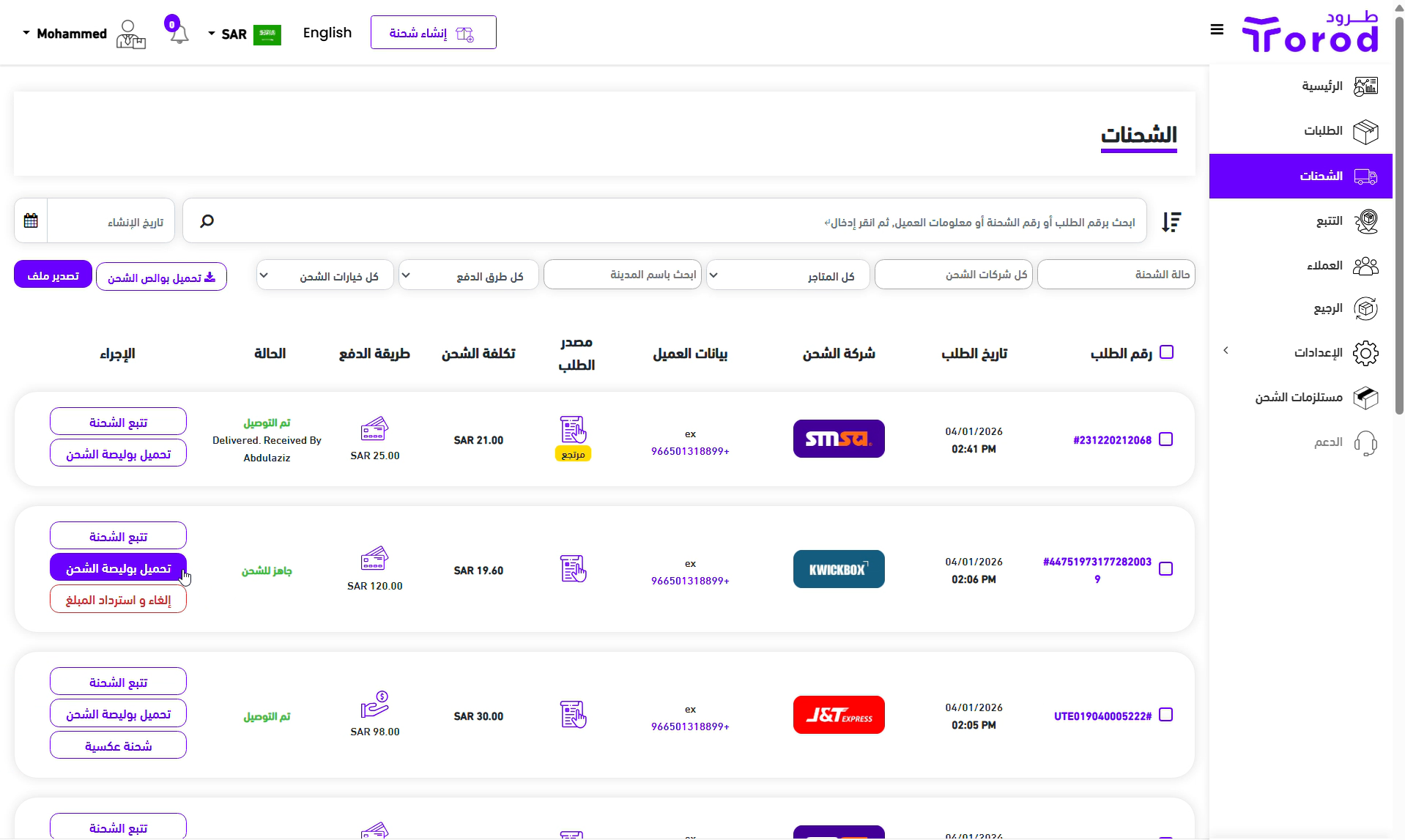Click the SMSA shipping company logo

pos(839,439)
